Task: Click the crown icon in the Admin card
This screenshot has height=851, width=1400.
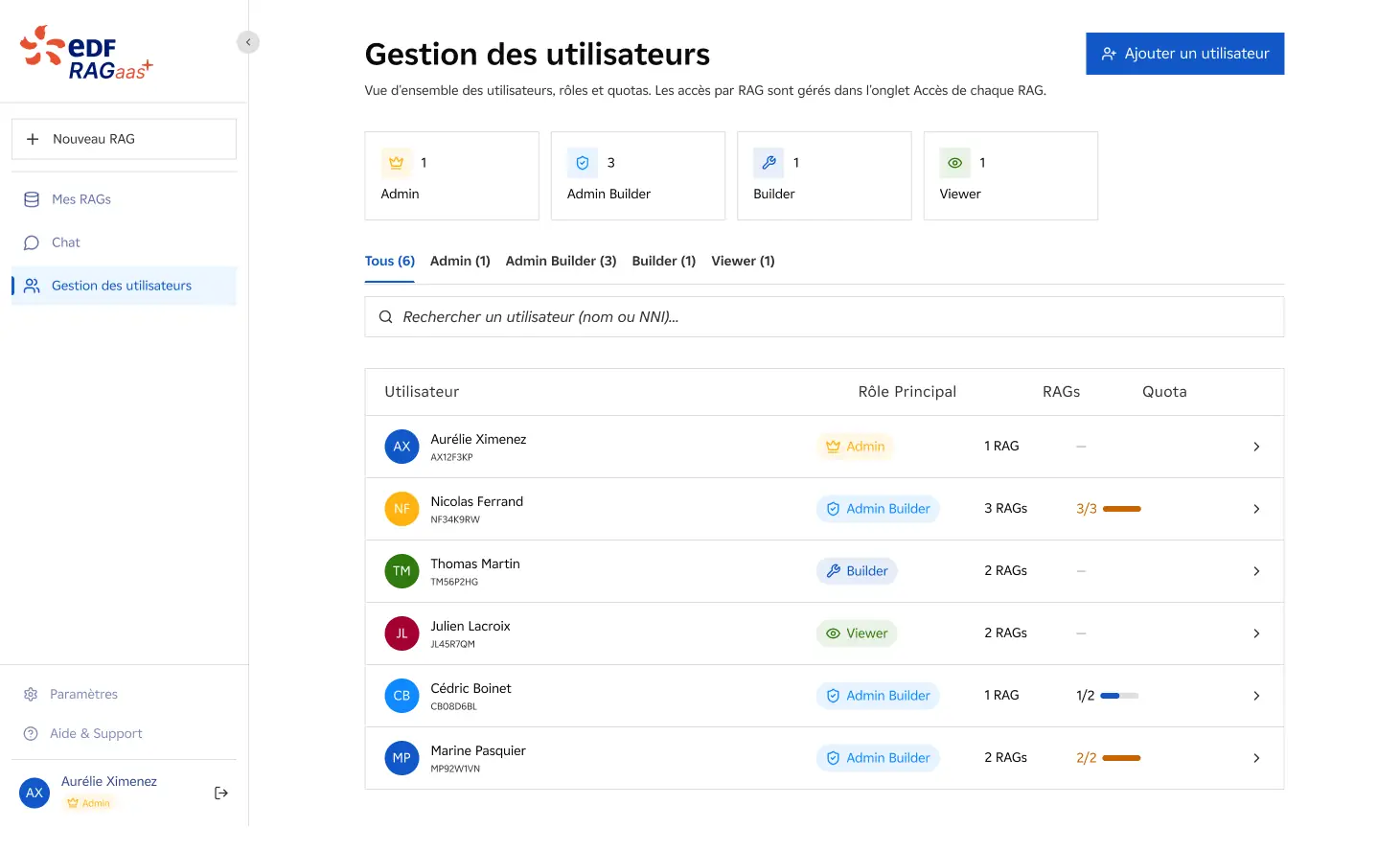Action: click(396, 163)
